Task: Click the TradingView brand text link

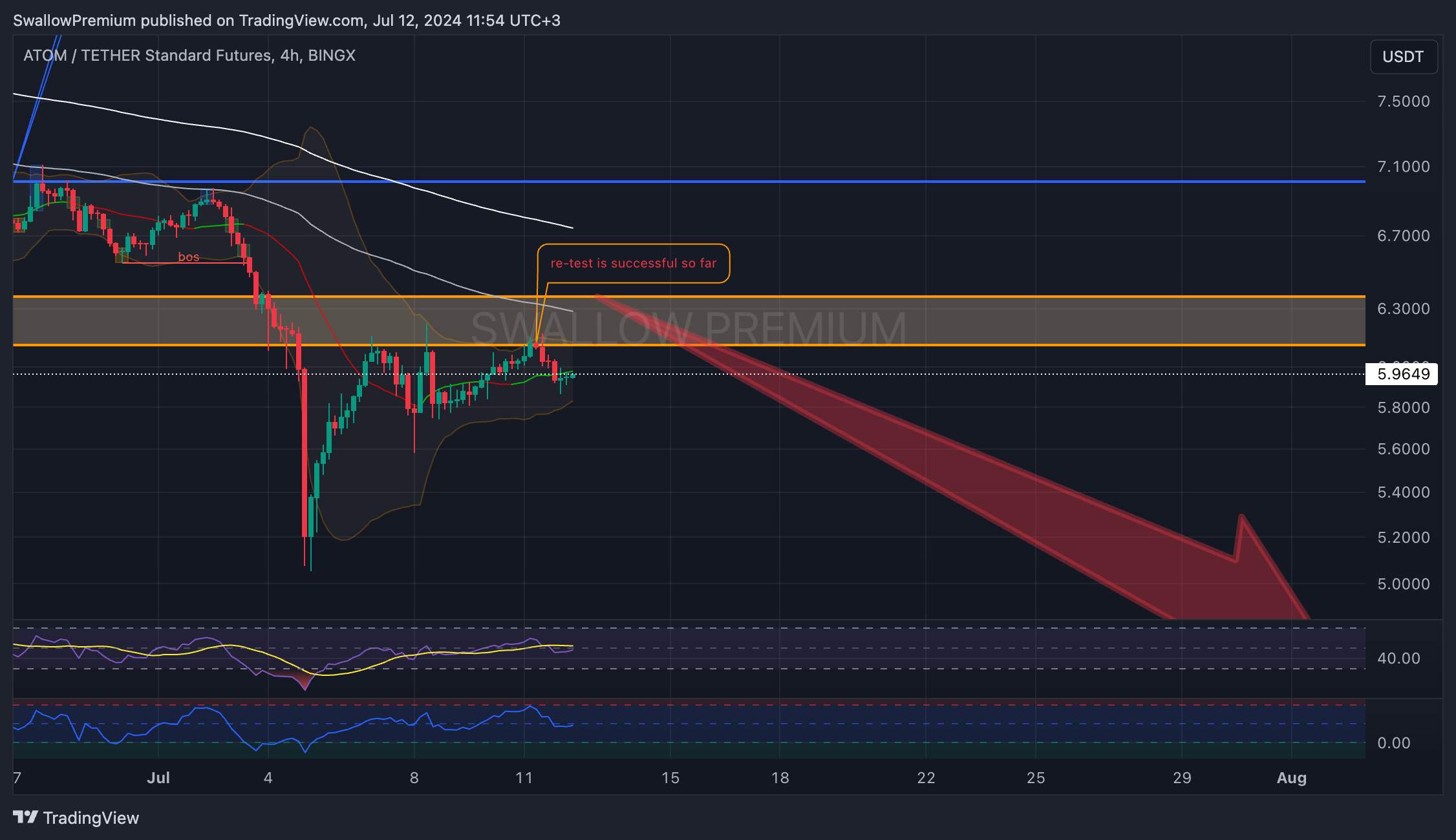Action: (91, 818)
